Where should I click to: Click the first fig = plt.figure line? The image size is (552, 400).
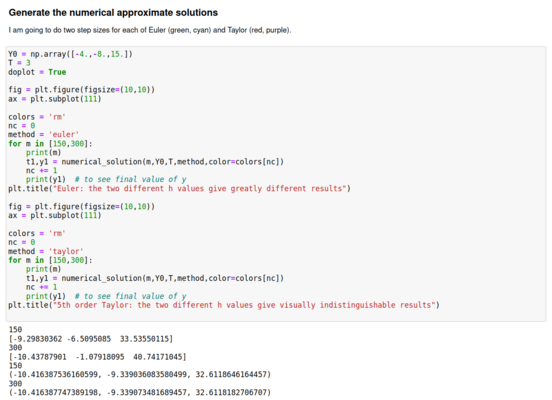click(81, 90)
